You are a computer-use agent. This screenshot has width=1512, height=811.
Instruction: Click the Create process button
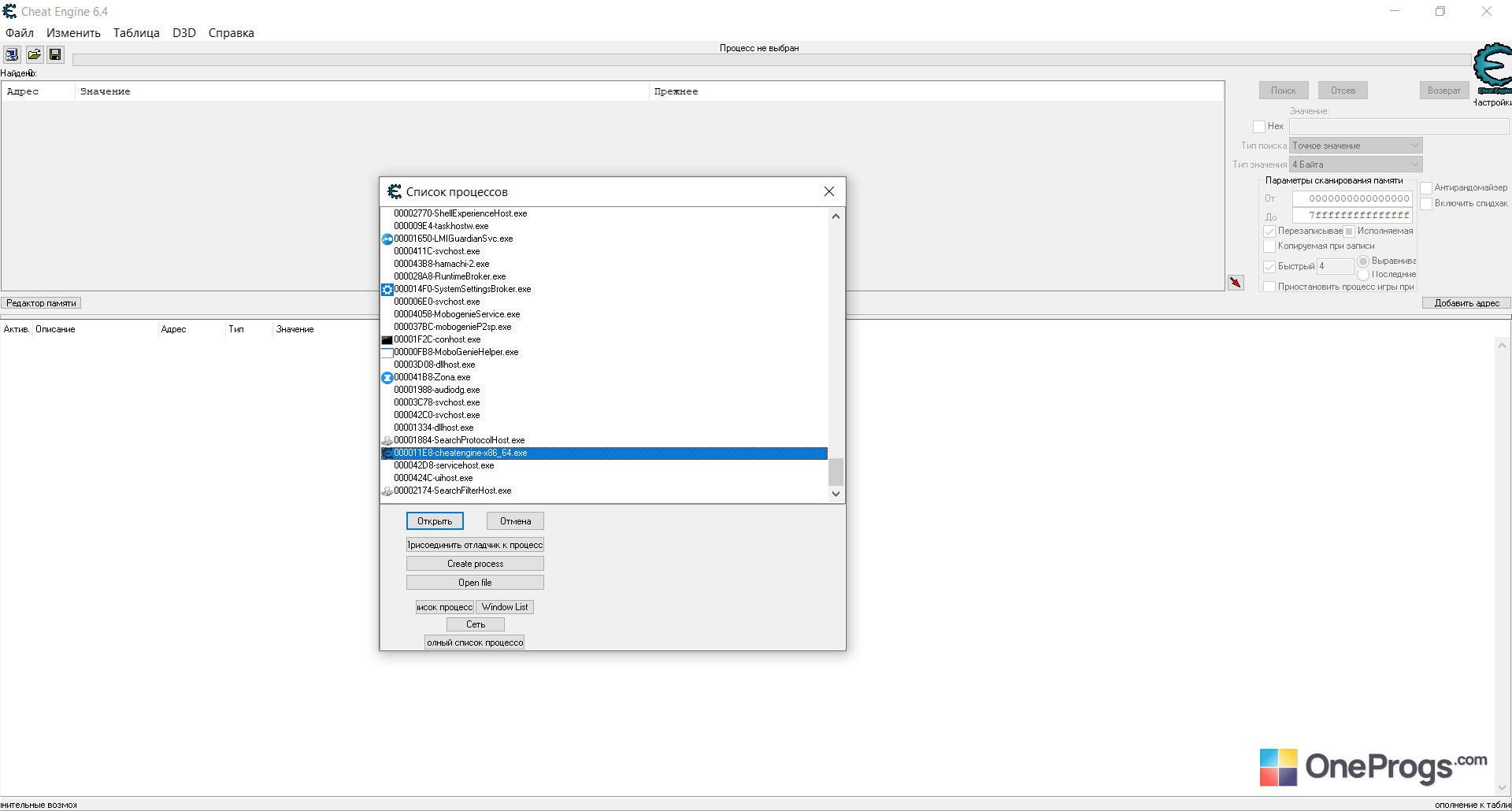[475, 564]
